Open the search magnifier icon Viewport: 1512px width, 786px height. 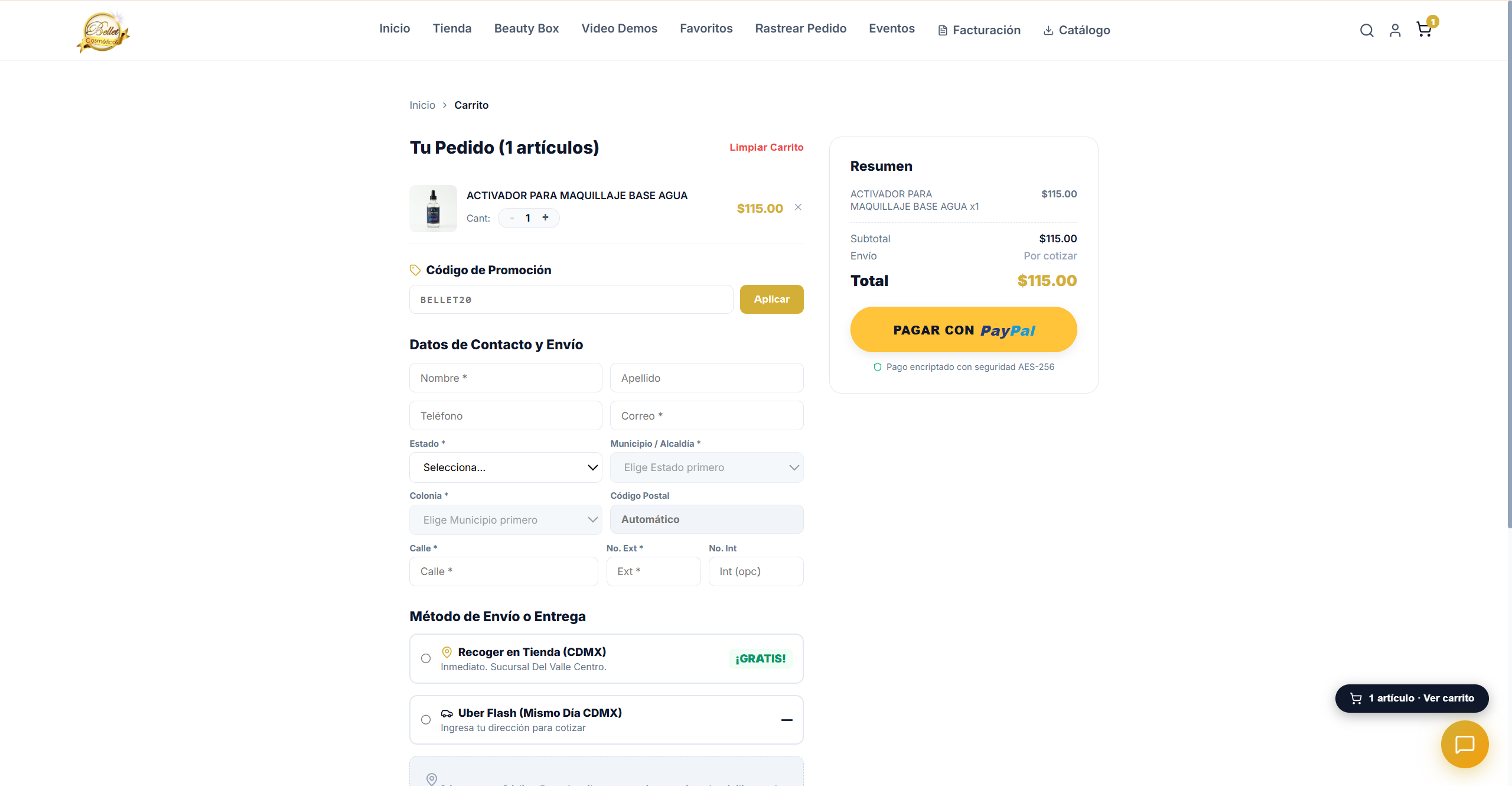click(1367, 31)
